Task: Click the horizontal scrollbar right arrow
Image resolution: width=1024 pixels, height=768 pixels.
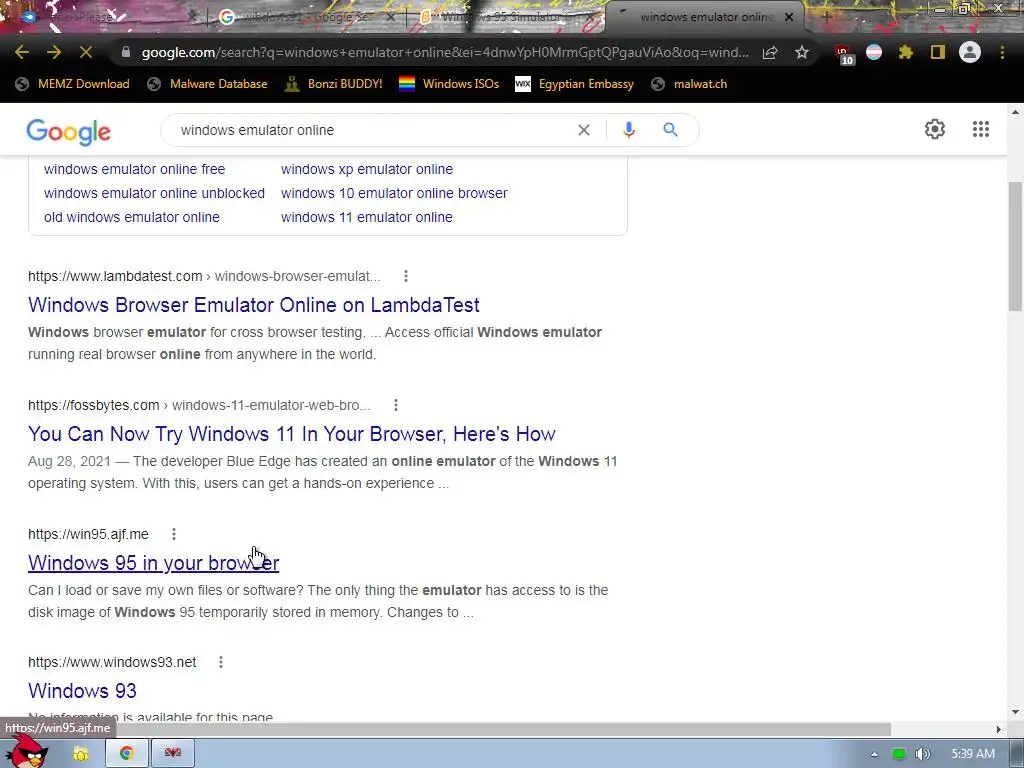Action: pyautogui.click(x=999, y=729)
